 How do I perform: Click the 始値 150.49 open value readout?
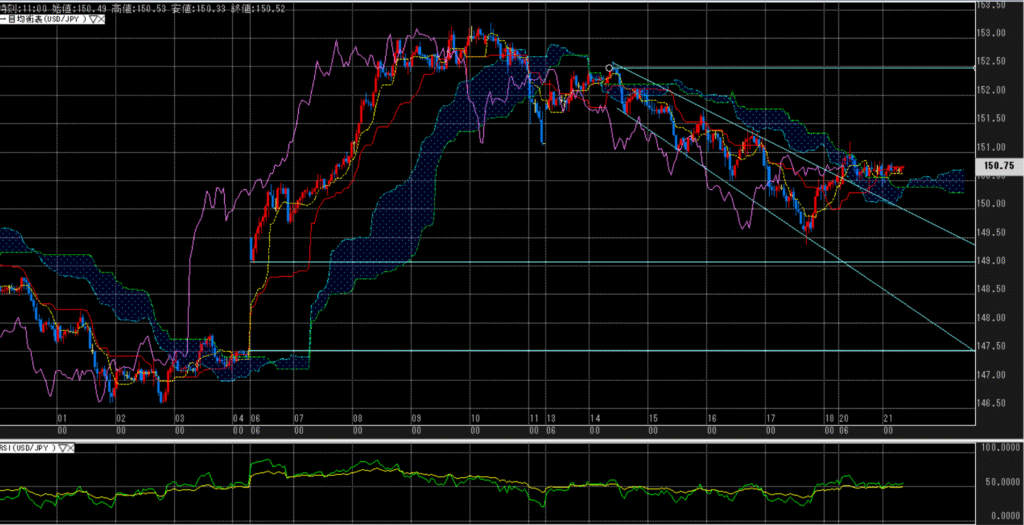(x=81, y=6)
